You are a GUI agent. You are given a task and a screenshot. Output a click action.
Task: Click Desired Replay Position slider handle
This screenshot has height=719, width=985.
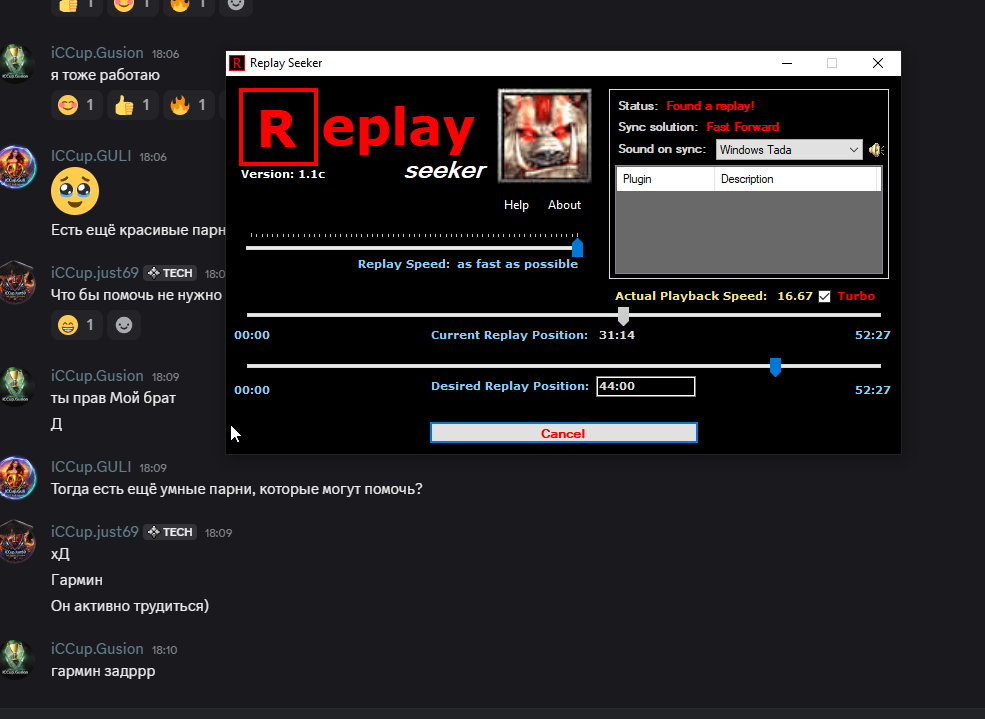[x=775, y=367]
